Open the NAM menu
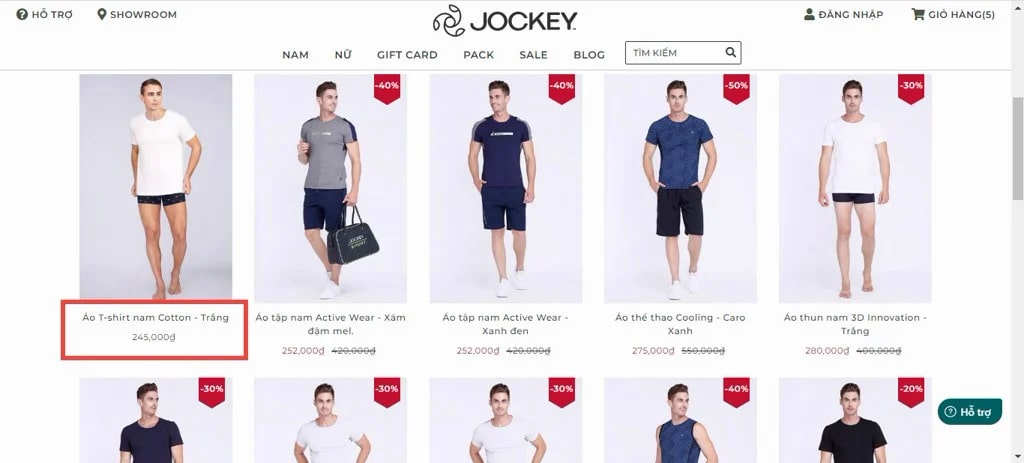 pos(295,55)
